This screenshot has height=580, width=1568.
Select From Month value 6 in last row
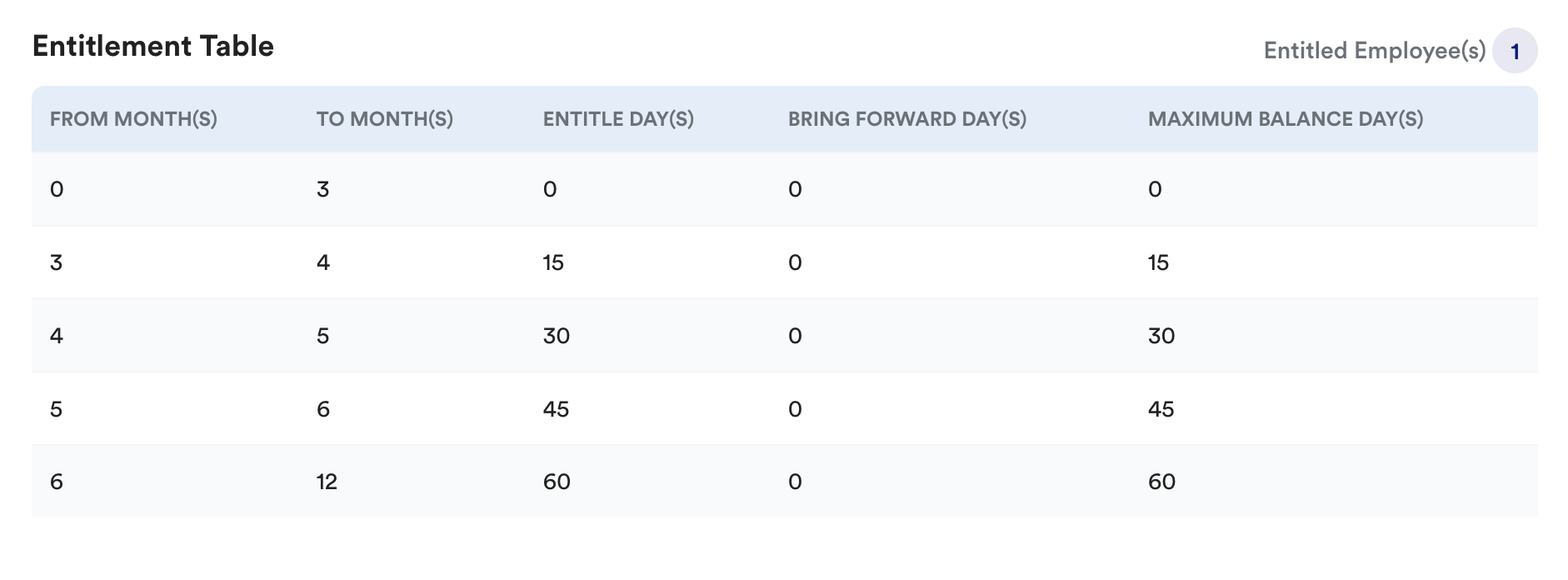(x=57, y=482)
